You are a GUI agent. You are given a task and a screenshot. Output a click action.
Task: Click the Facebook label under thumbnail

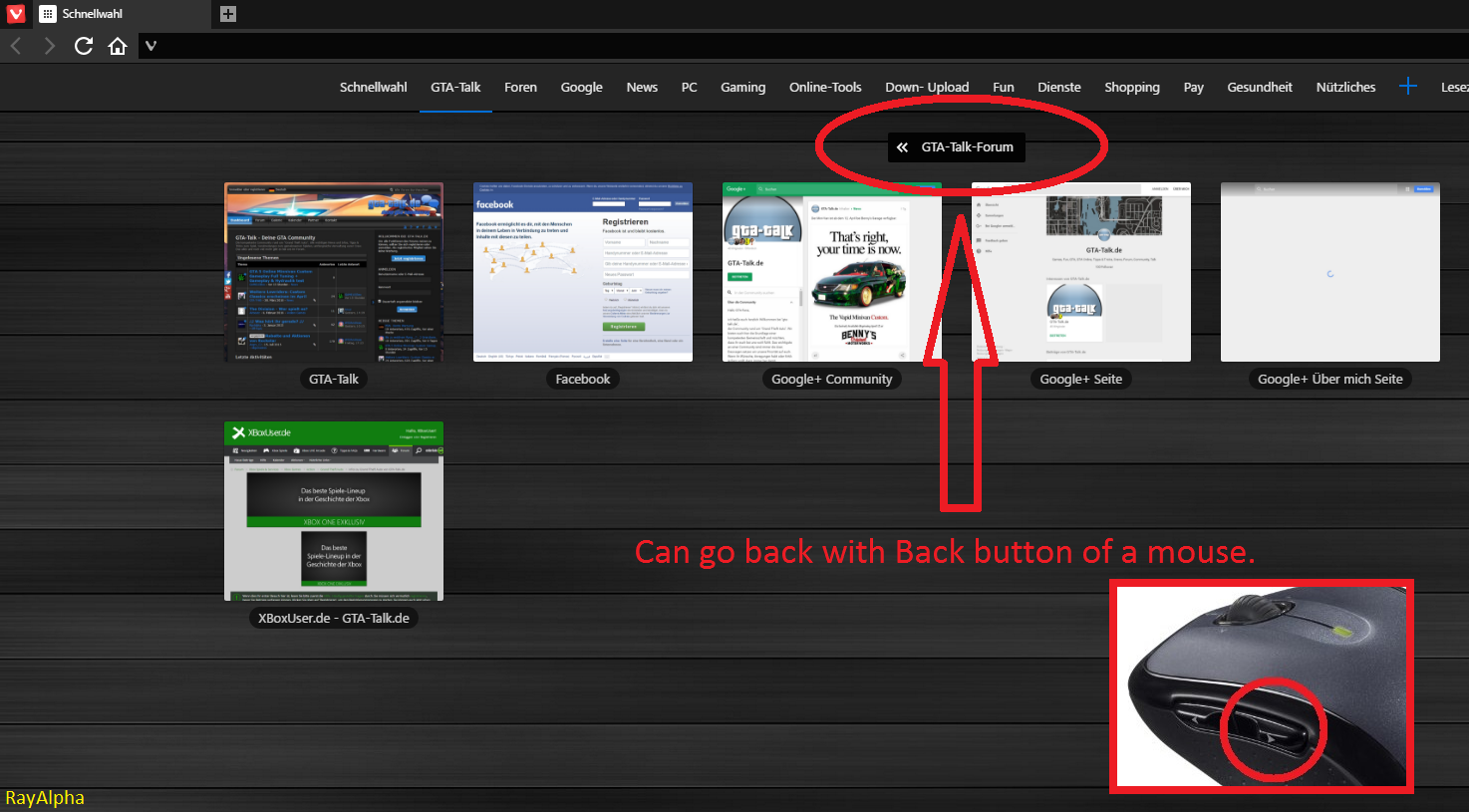583,380
